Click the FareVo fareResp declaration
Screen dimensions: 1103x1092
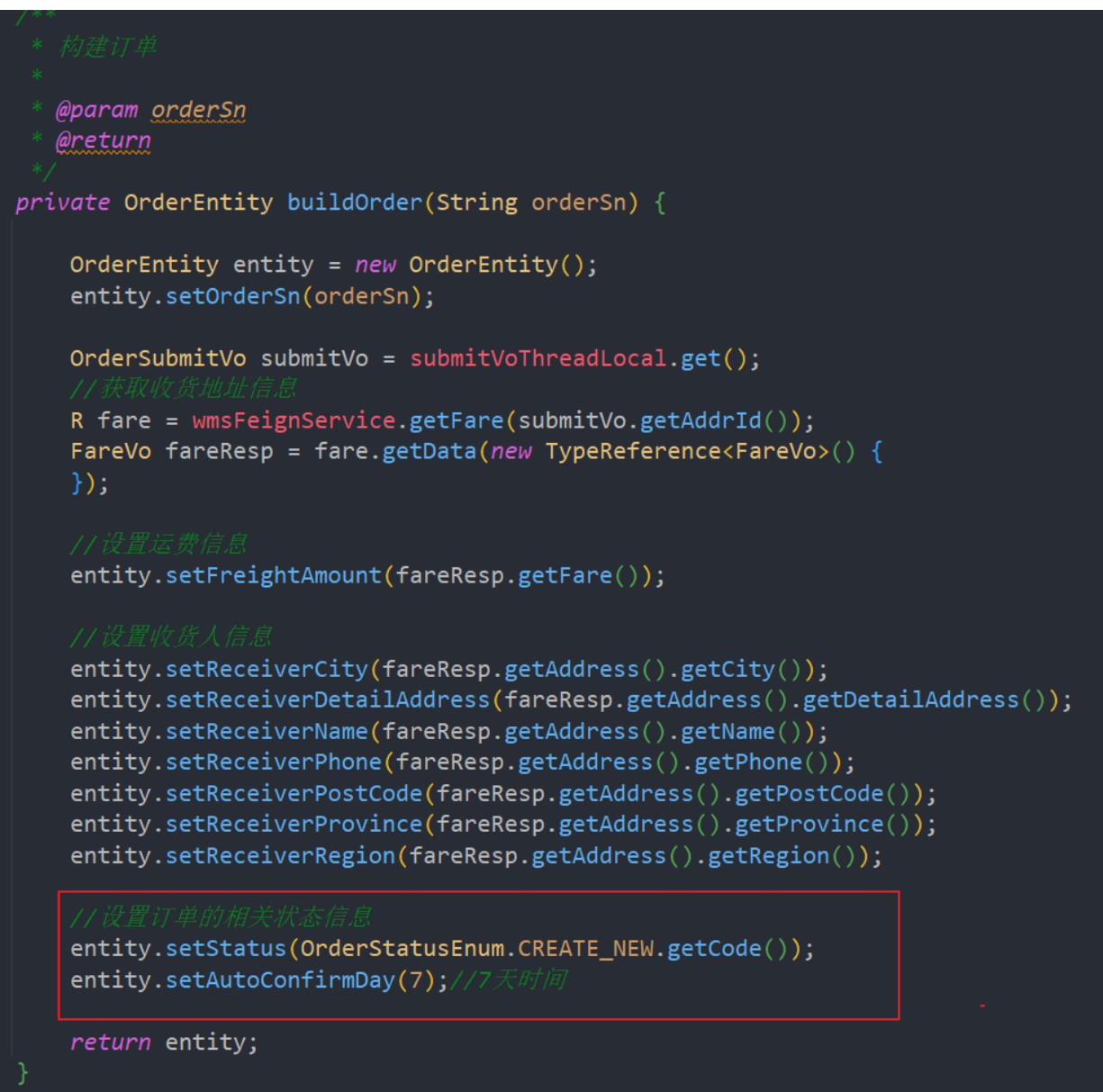click(x=172, y=451)
